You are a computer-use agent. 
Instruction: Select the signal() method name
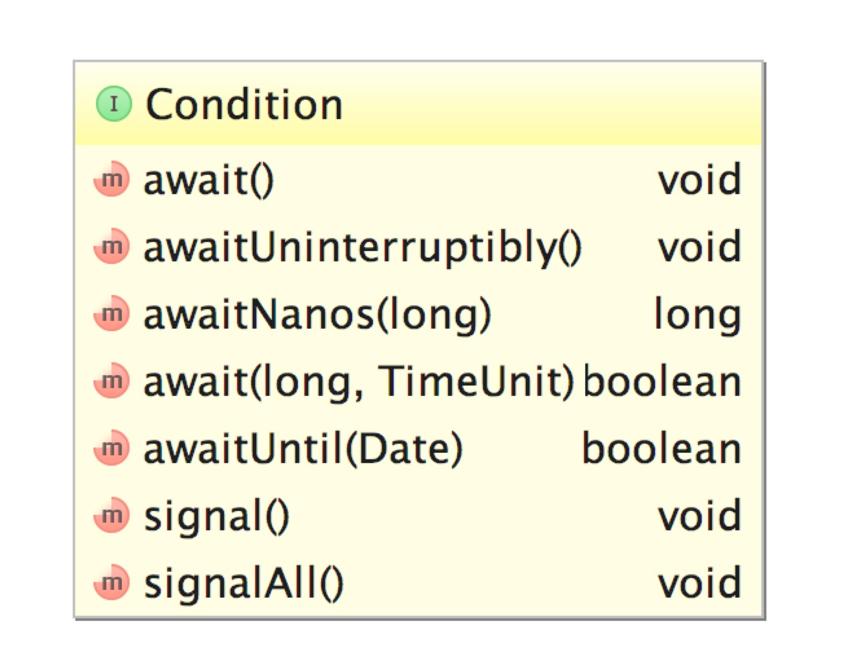point(217,516)
